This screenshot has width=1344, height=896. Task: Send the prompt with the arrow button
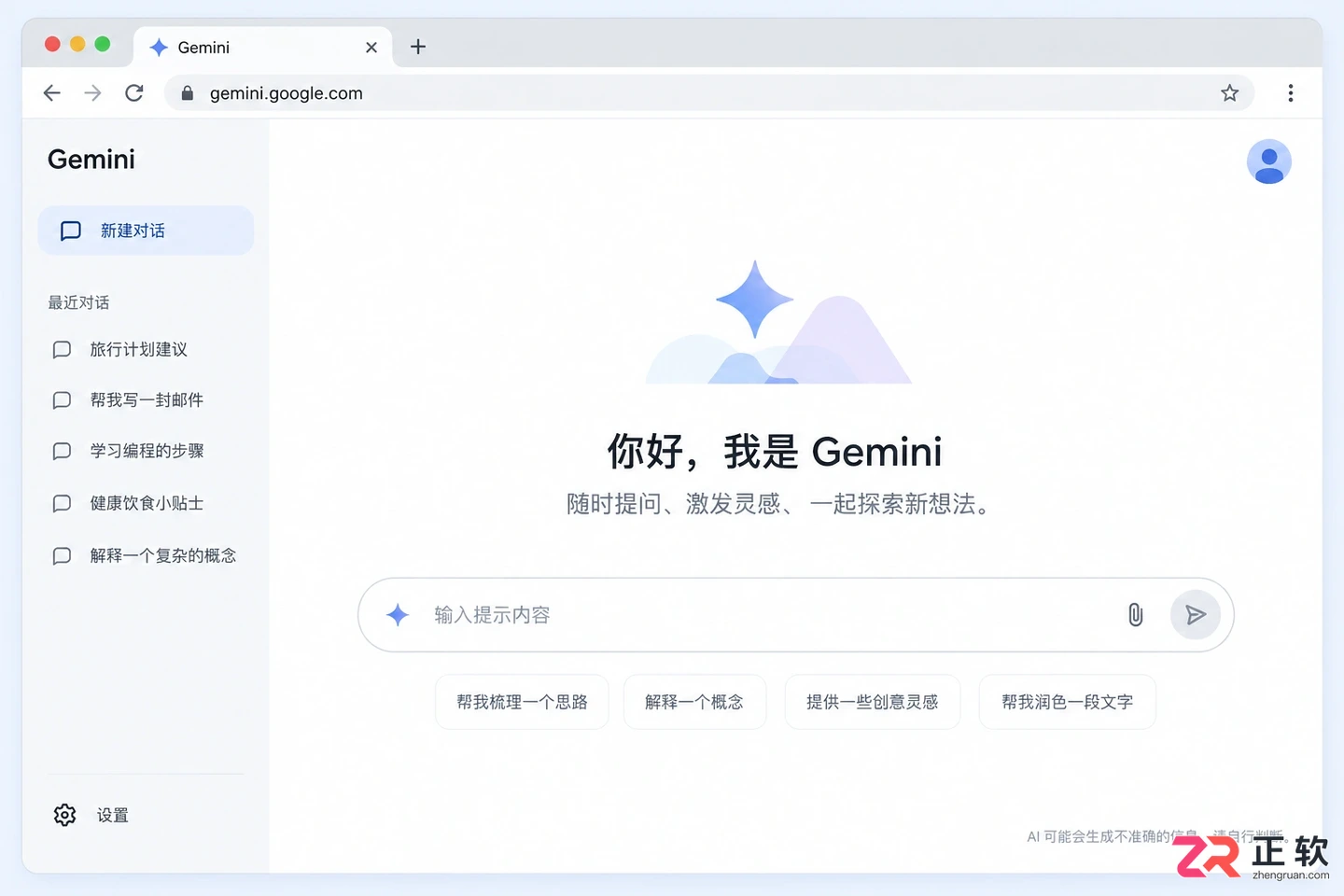[1196, 615]
